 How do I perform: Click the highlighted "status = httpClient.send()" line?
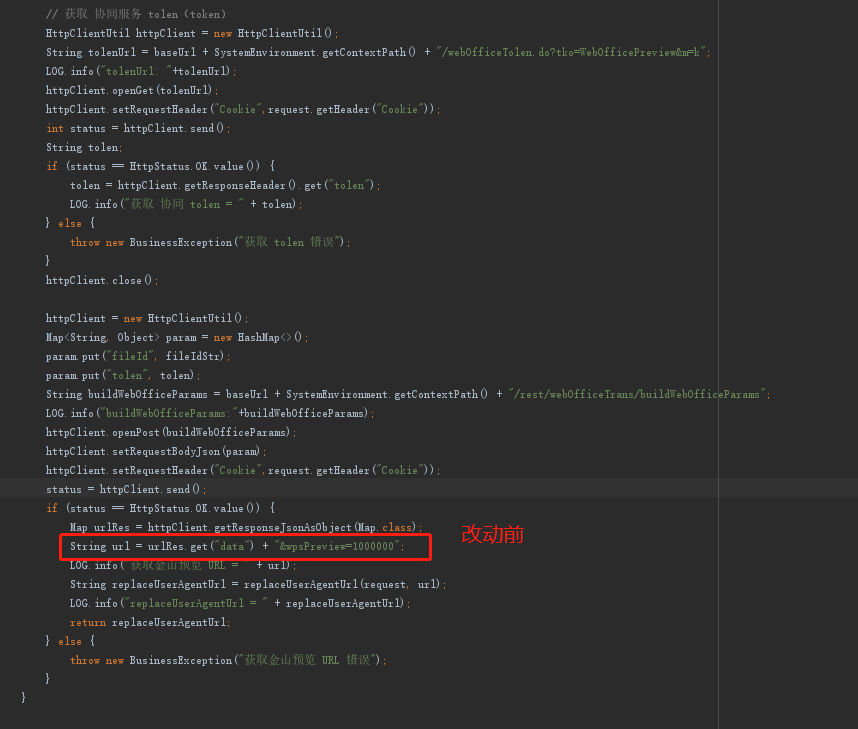click(x=126, y=489)
